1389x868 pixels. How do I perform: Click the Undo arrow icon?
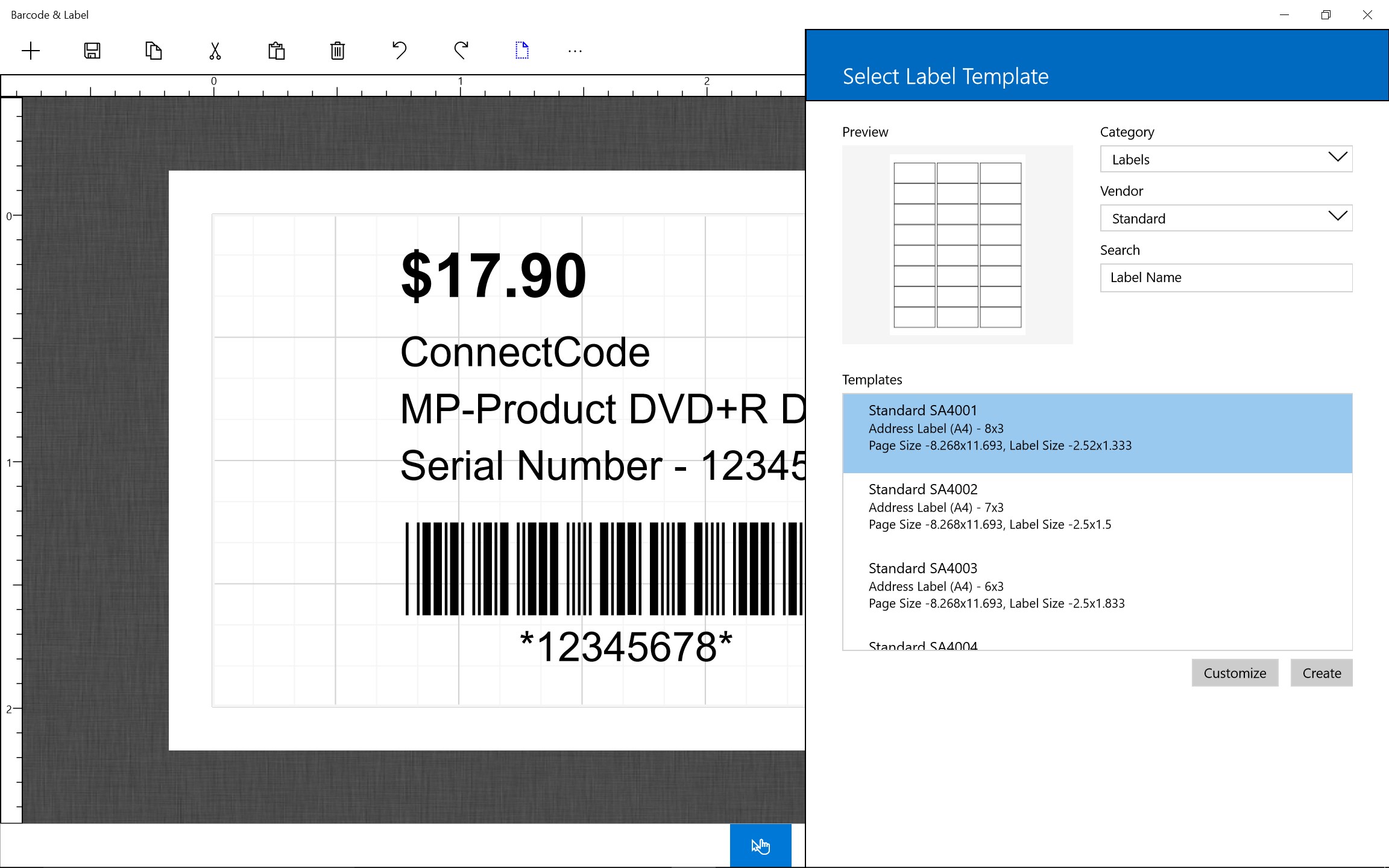399,51
